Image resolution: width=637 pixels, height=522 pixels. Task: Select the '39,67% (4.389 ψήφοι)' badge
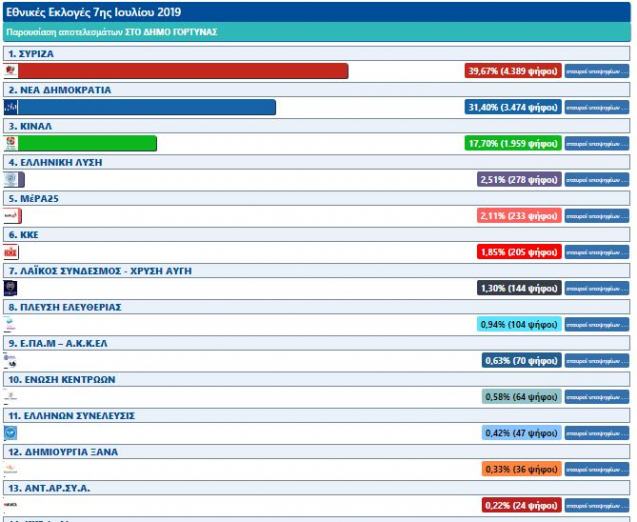pyautogui.click(x=513, y=71)
